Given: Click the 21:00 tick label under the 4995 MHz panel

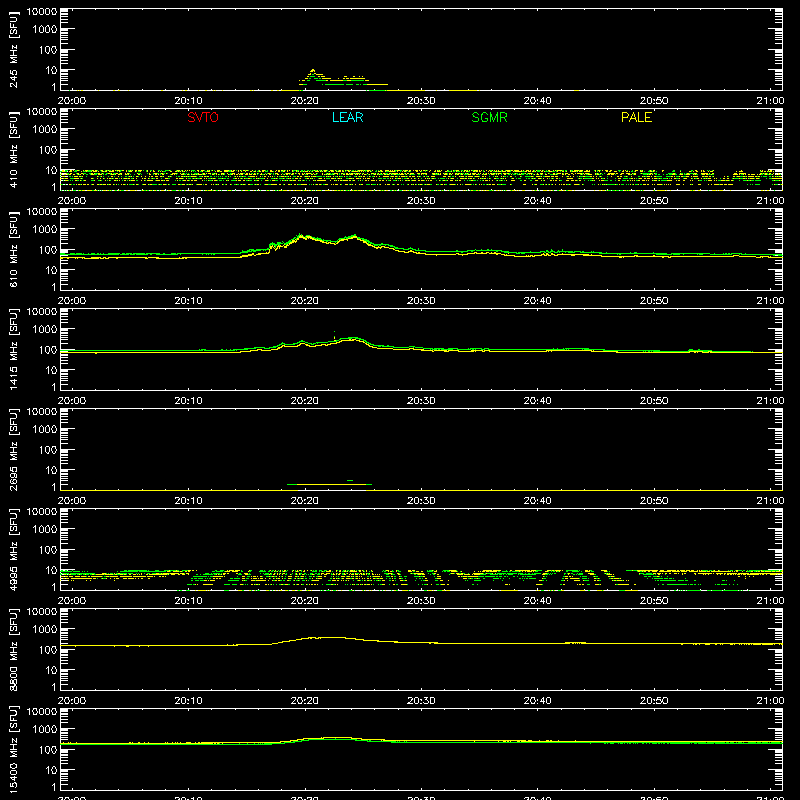Looking at the screenshot, I should 770,601.
